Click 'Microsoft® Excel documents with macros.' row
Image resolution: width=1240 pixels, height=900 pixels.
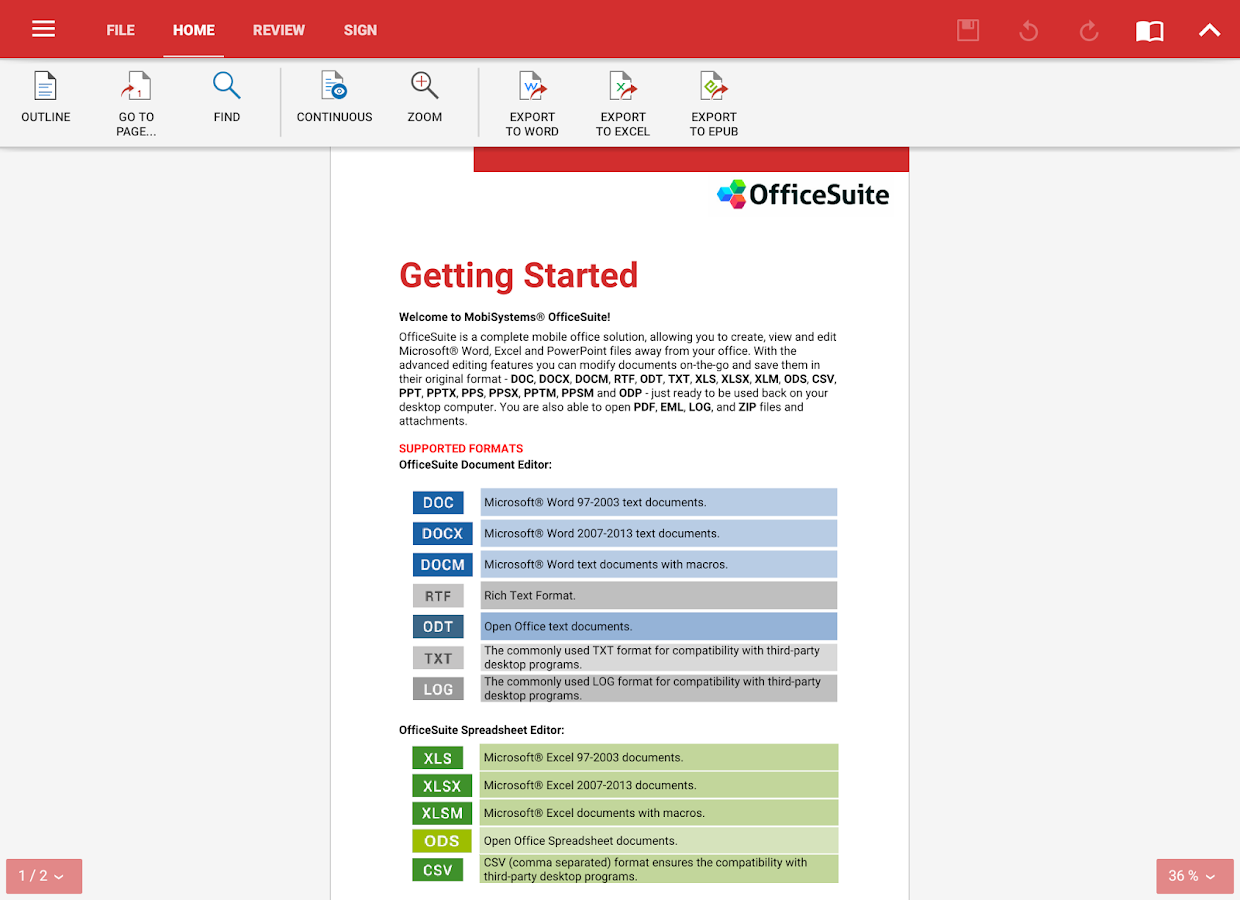click(658, 813)
